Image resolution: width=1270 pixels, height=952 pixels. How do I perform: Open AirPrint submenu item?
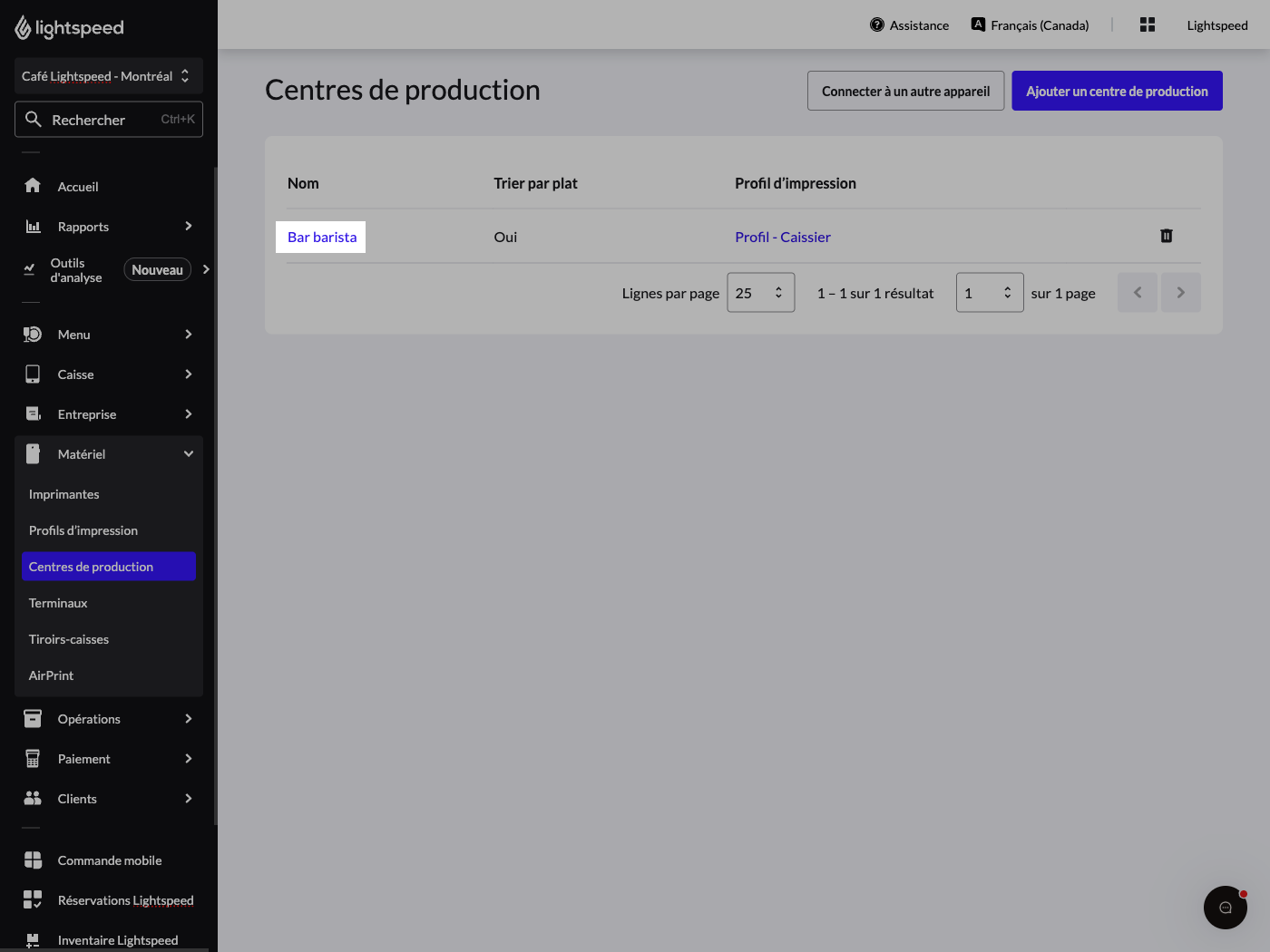tap(109, 675)
